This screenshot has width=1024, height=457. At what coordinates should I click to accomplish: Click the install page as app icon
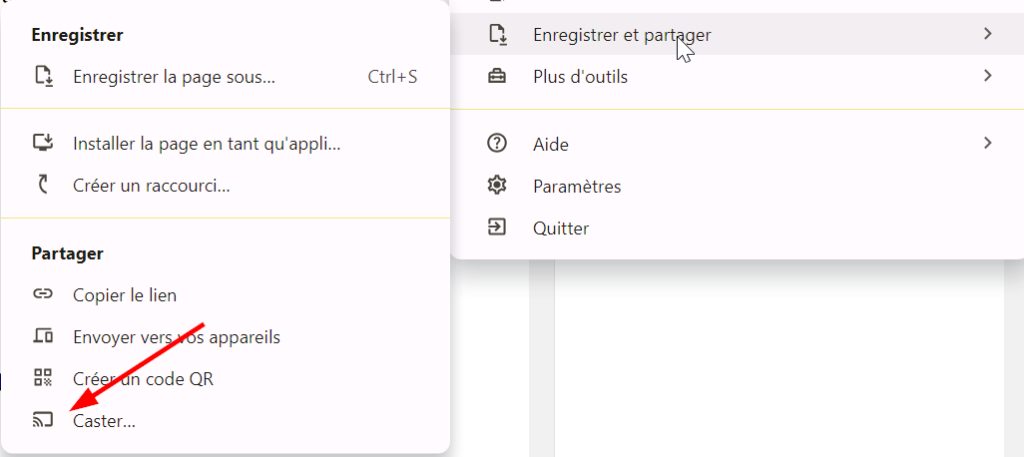coord(42,142)
